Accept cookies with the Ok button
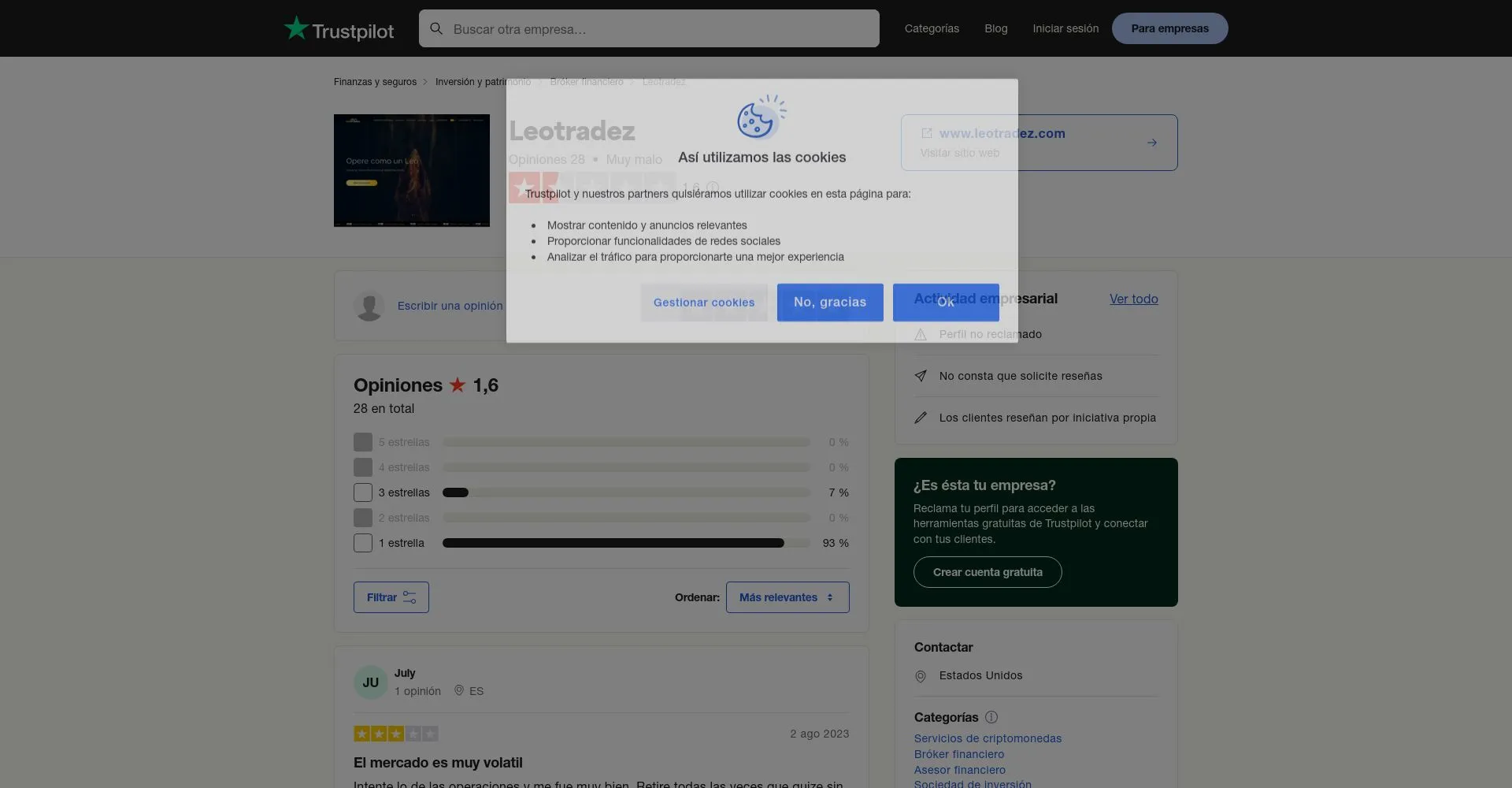Image resolution: width=1512 pixels, height=788 pixels. coord(946,303)
